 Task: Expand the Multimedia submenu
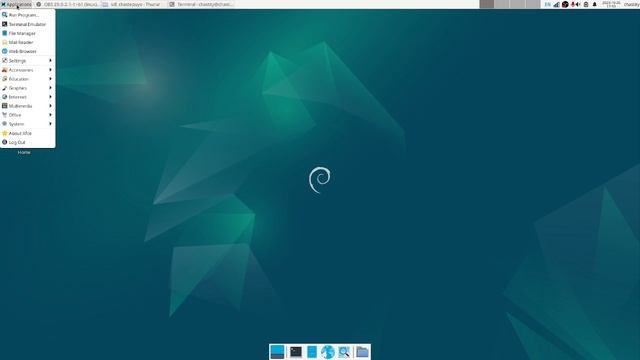tap(28, 106)
